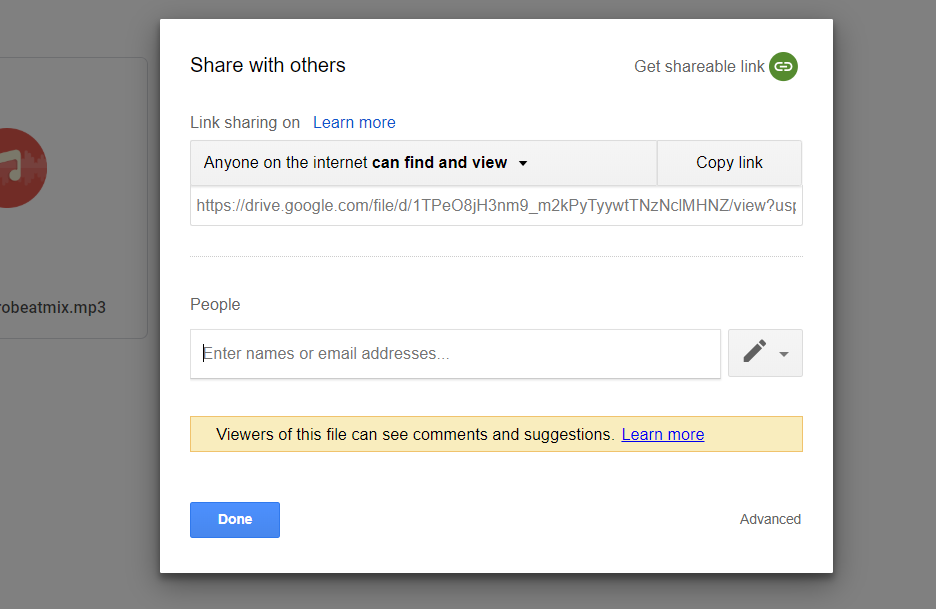Click the robeatmix.mp3 file name
Image resolution: width=936 pixels, height=609 pixels.
pyautogui.click(x=53, y=307)
